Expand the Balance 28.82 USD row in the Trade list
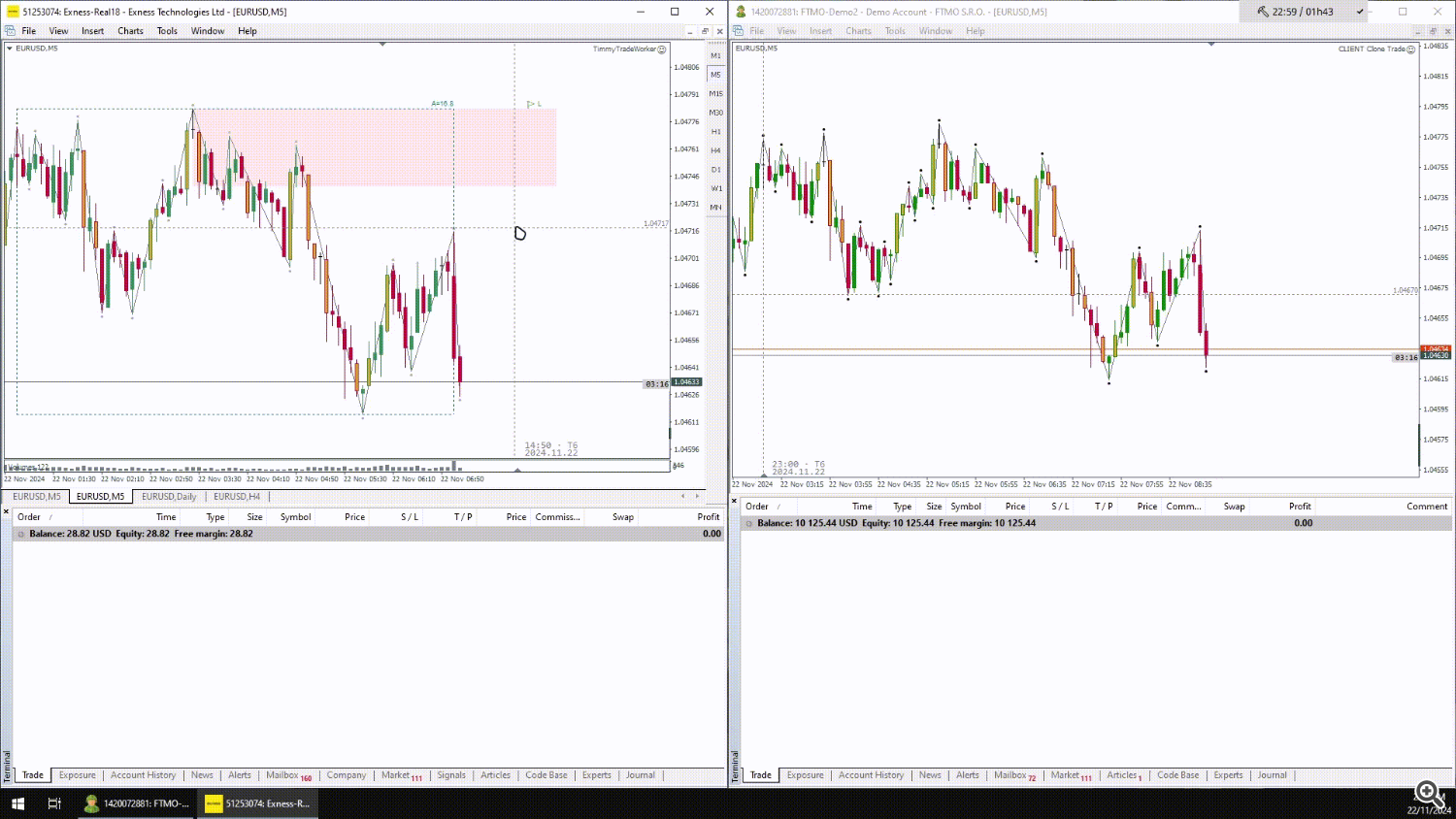Viewport: 1456px width, 819px height. click(x=20, y=534)
